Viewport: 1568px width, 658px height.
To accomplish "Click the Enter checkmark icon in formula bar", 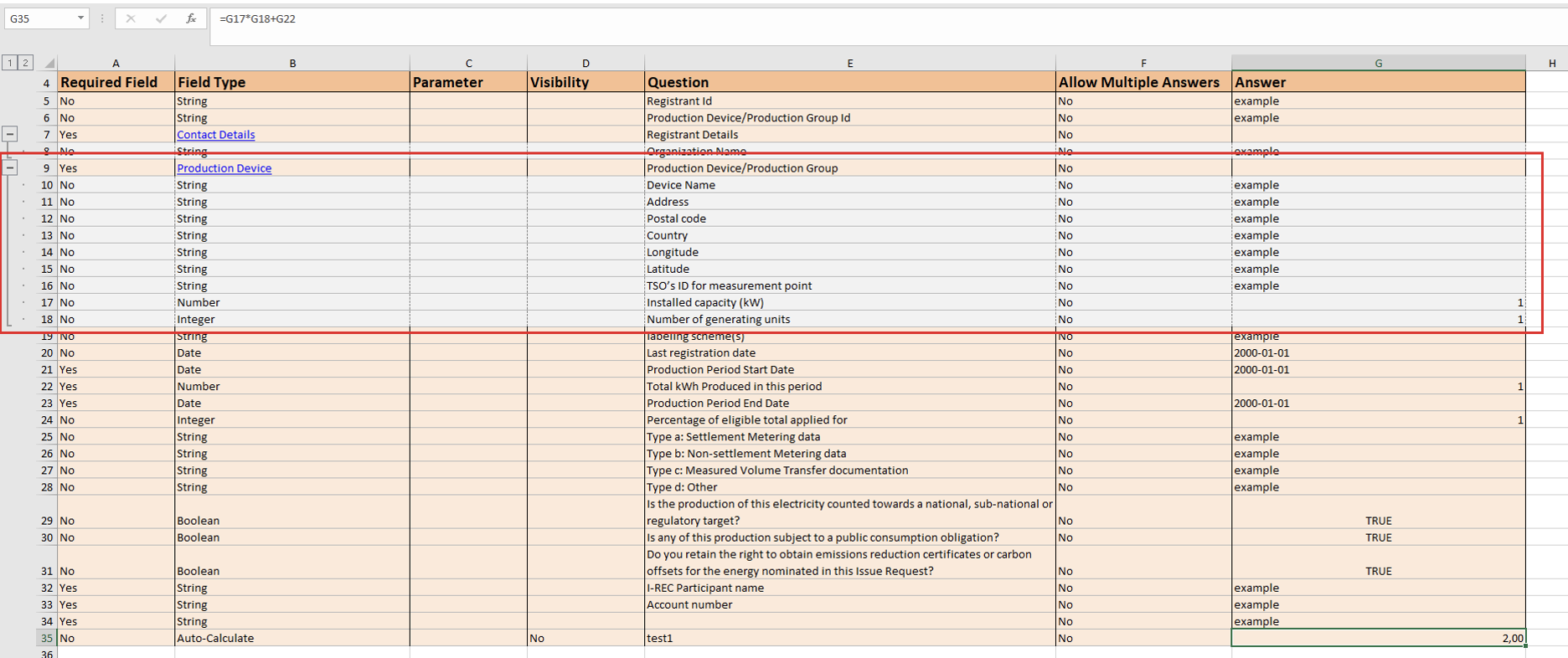I will pyautogui.click(x=161, y=18).
